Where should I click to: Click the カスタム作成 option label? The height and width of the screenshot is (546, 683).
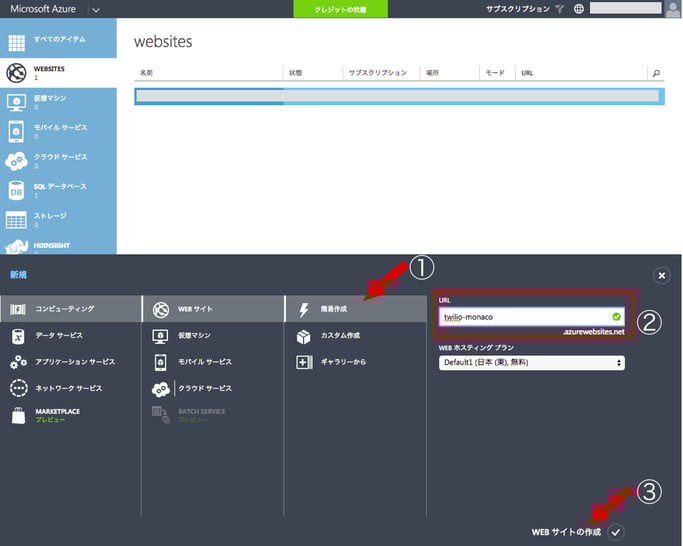click(x=340, y=336)
